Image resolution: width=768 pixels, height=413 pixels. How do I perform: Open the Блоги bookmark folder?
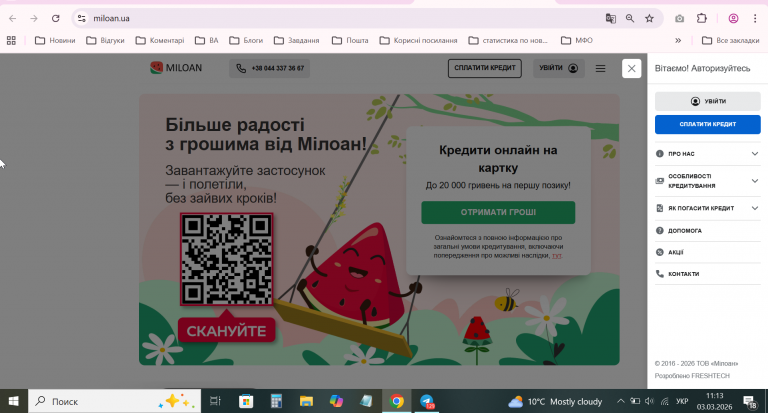(246, 41)
